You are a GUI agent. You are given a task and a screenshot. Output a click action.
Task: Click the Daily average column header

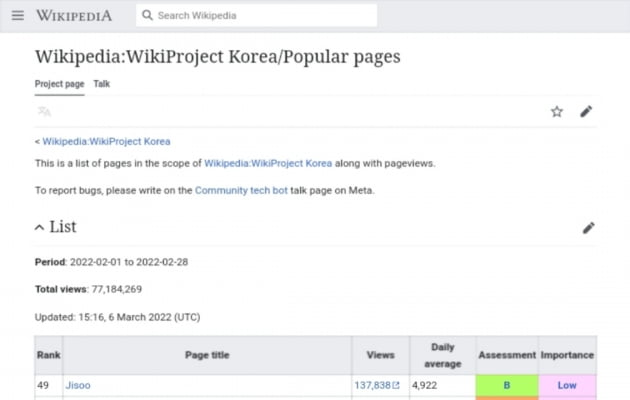pos(443,355)
